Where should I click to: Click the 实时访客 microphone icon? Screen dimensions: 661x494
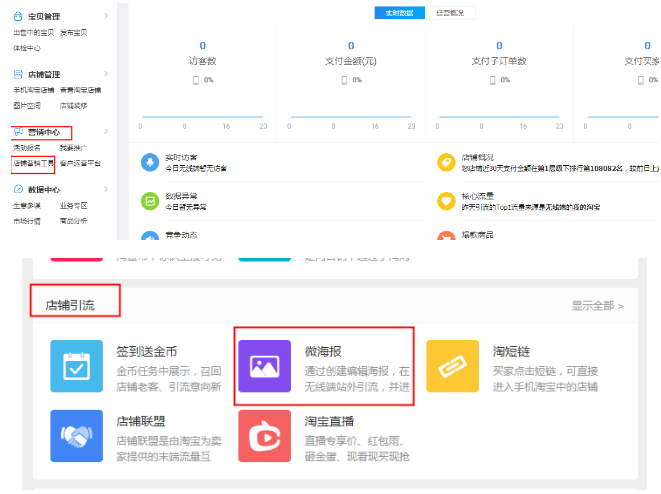click(150, 162)
